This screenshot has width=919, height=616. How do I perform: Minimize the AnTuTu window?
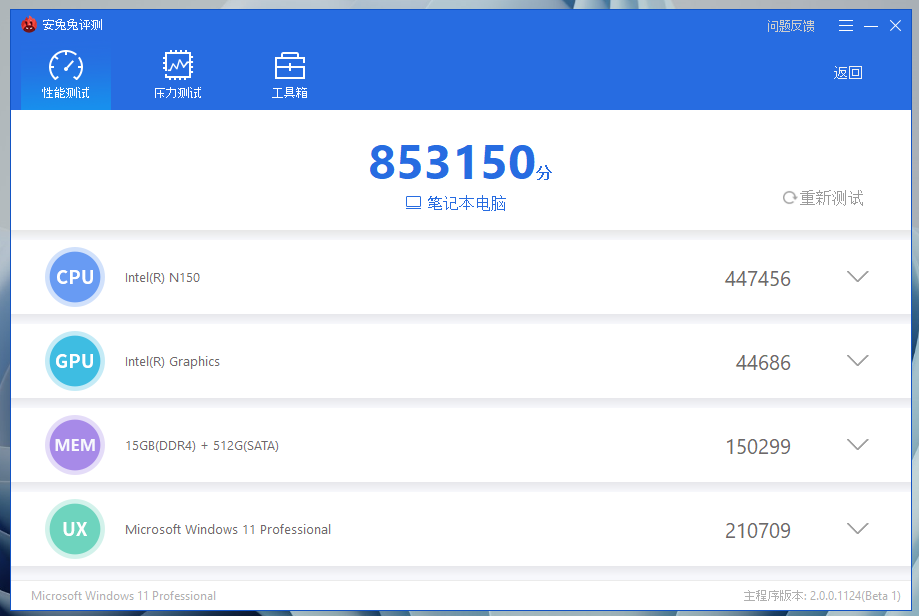(x=871, y=26)
